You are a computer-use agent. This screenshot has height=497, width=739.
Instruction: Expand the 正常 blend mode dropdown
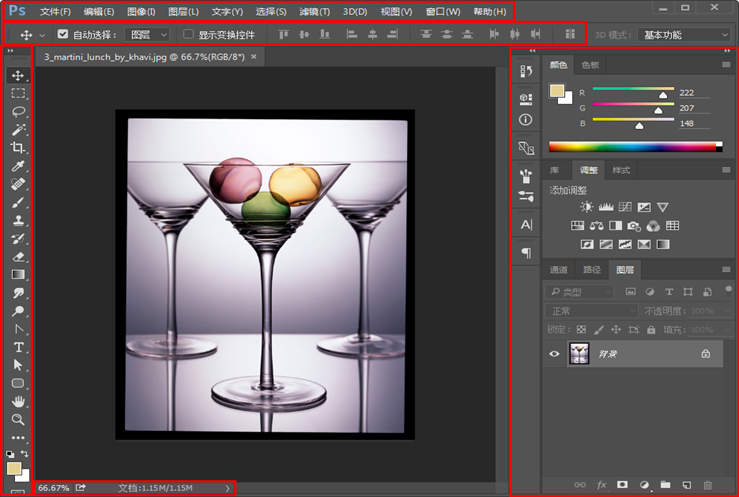coord(590,311)
